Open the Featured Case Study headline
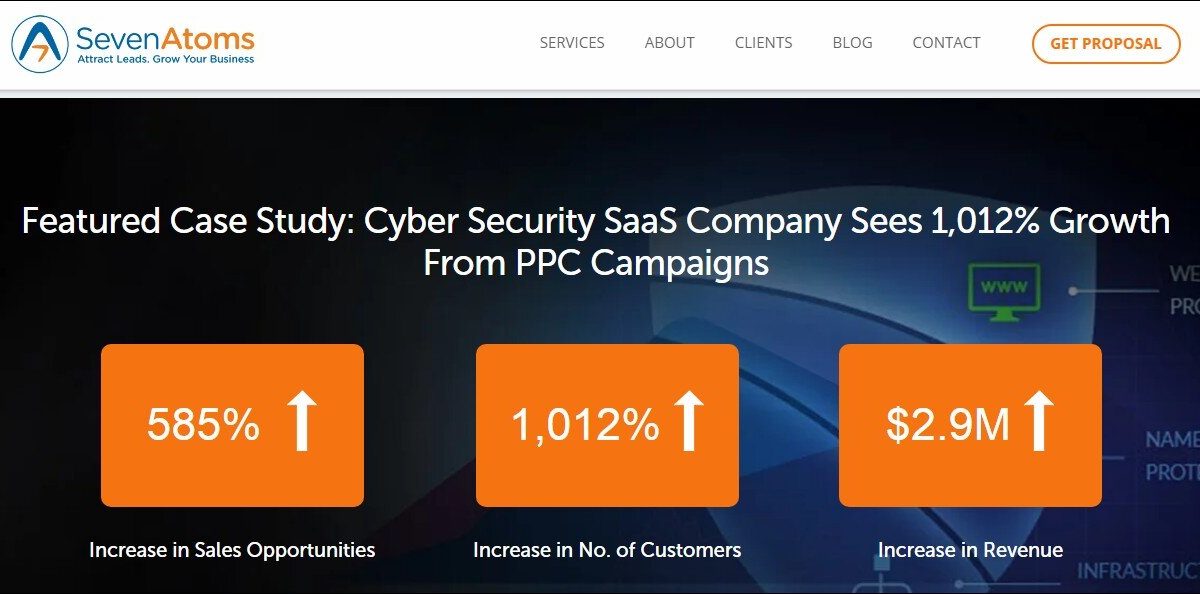The image size is (1200, 594). tap(596, 241)
